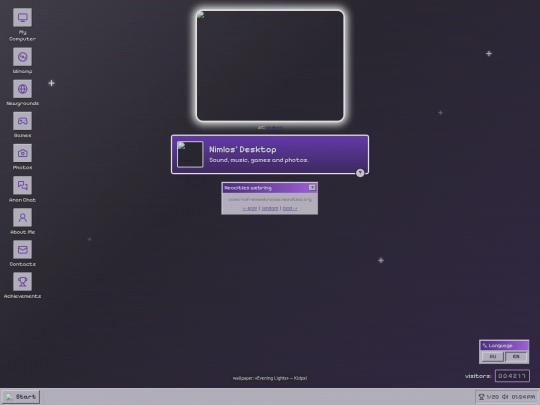Follow the webring next link

290,208
